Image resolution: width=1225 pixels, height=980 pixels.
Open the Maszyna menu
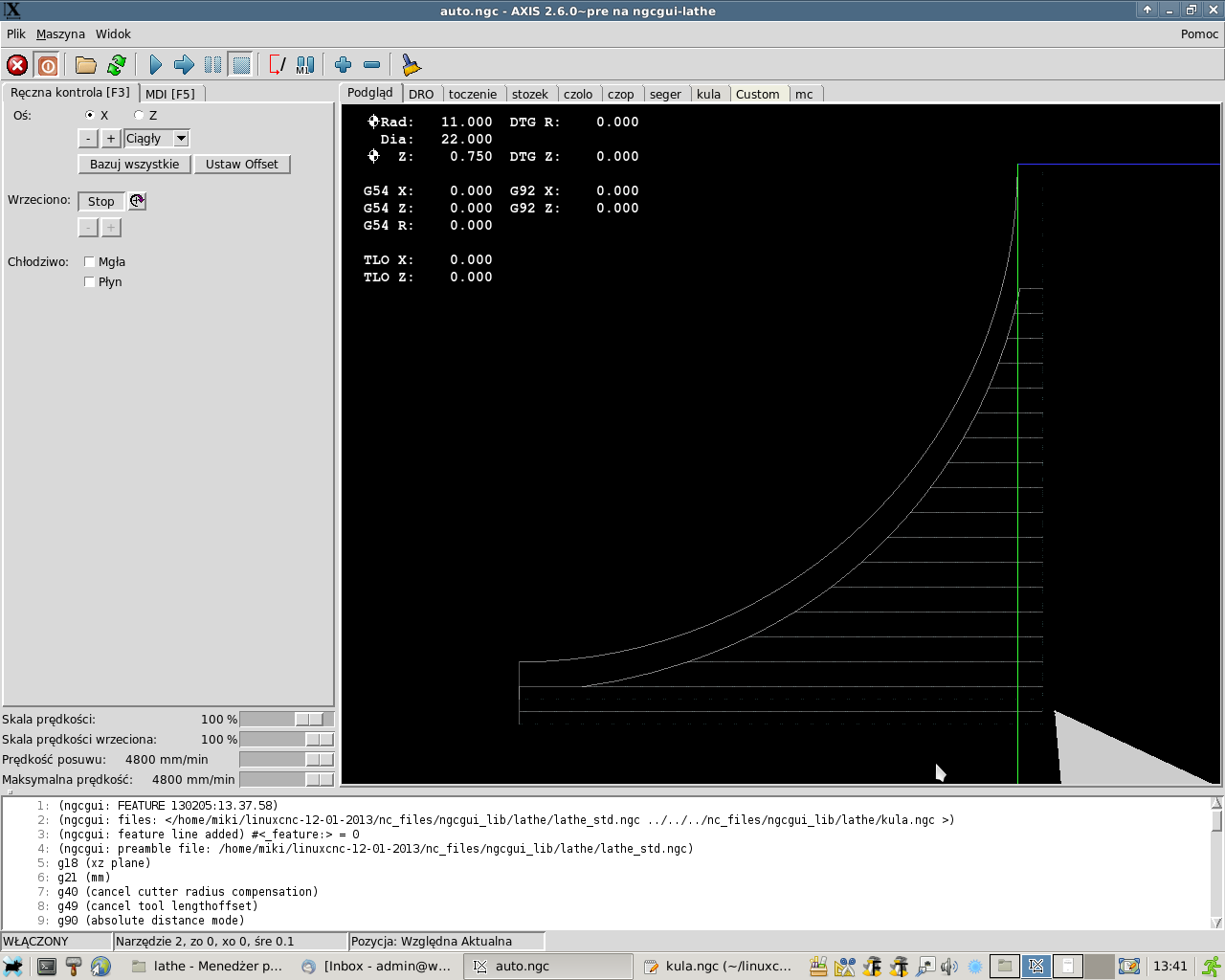pos(60,33)
